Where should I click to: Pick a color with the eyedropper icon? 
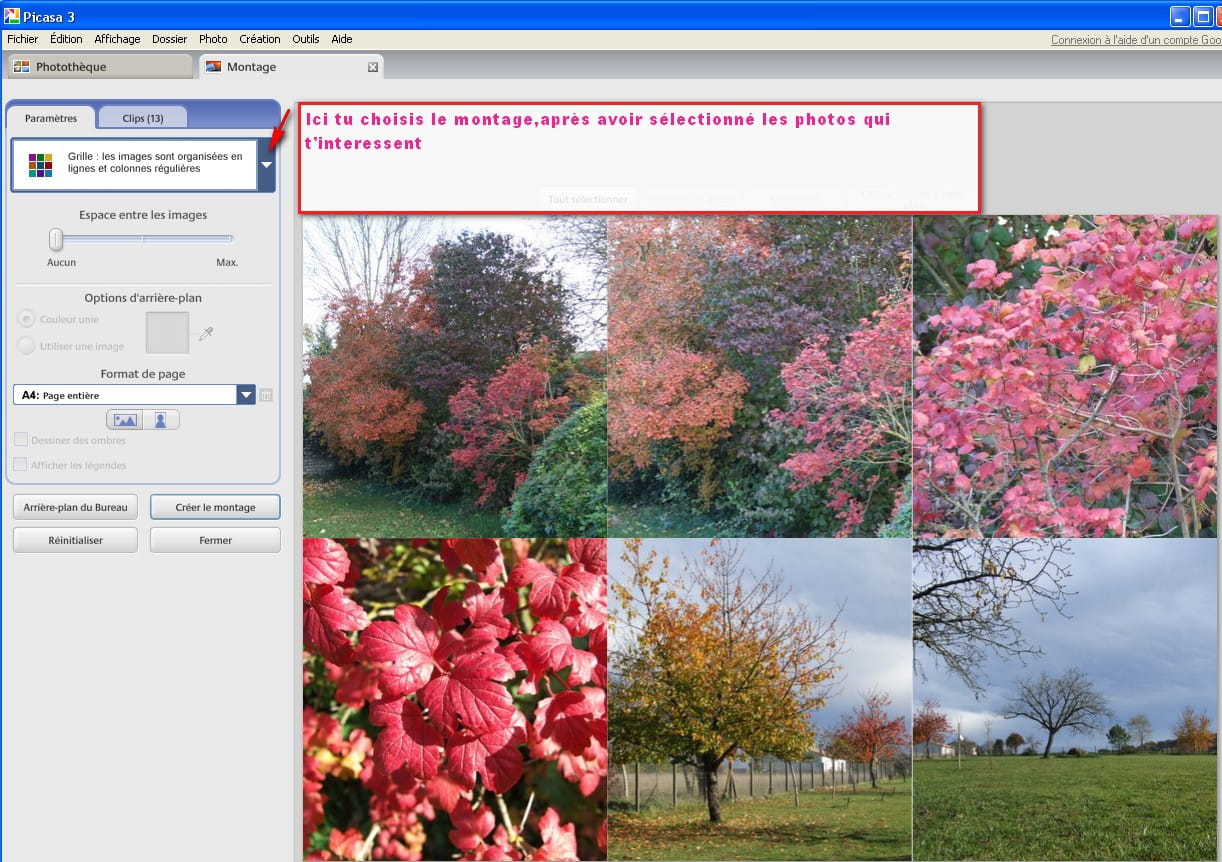(x=206, y=334)
